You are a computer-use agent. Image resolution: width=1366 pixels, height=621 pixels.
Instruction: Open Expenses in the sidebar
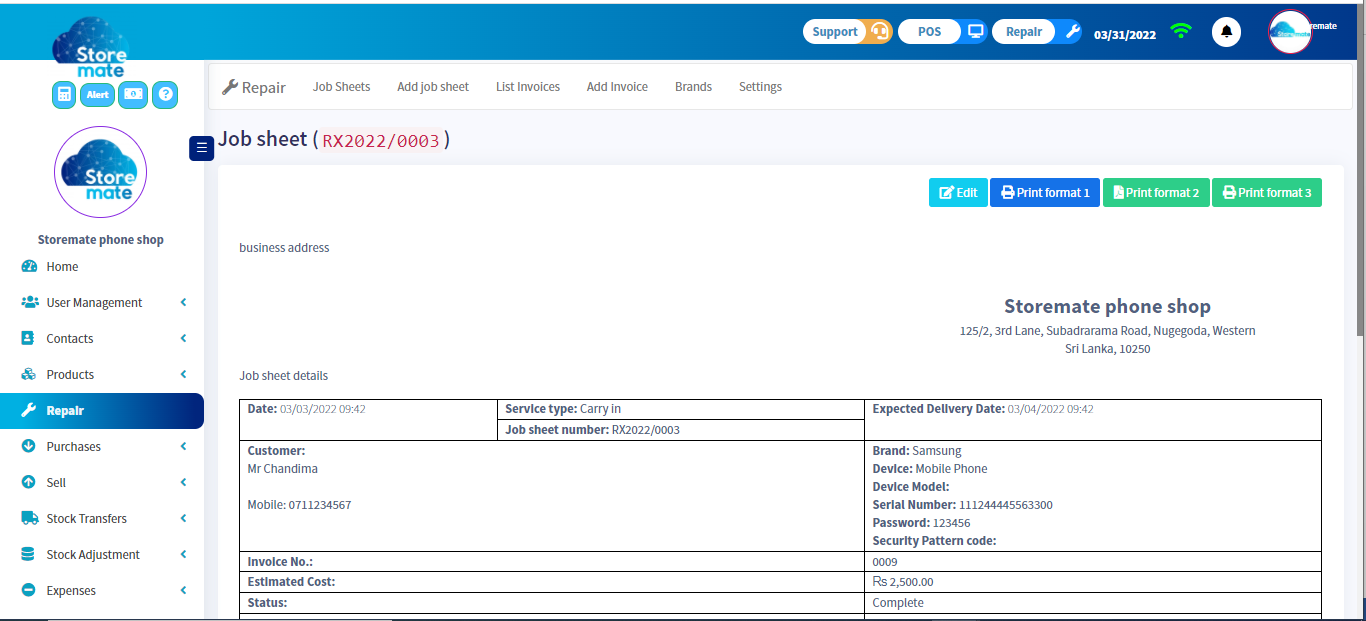coord(71,591)
